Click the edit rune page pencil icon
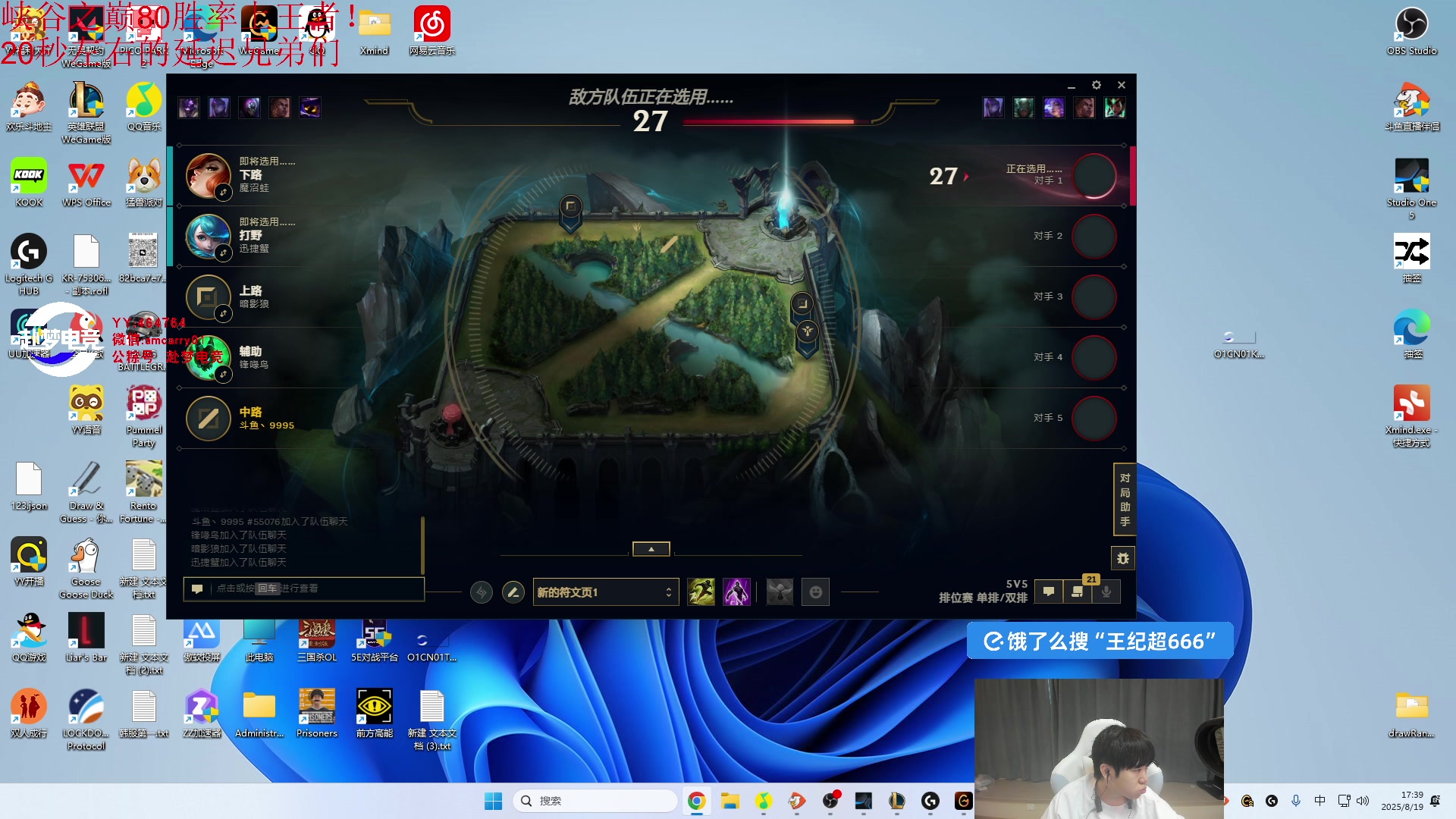The width and height of the screenshot is (1456, 819). pyautogui.click(x=513, y=592)
